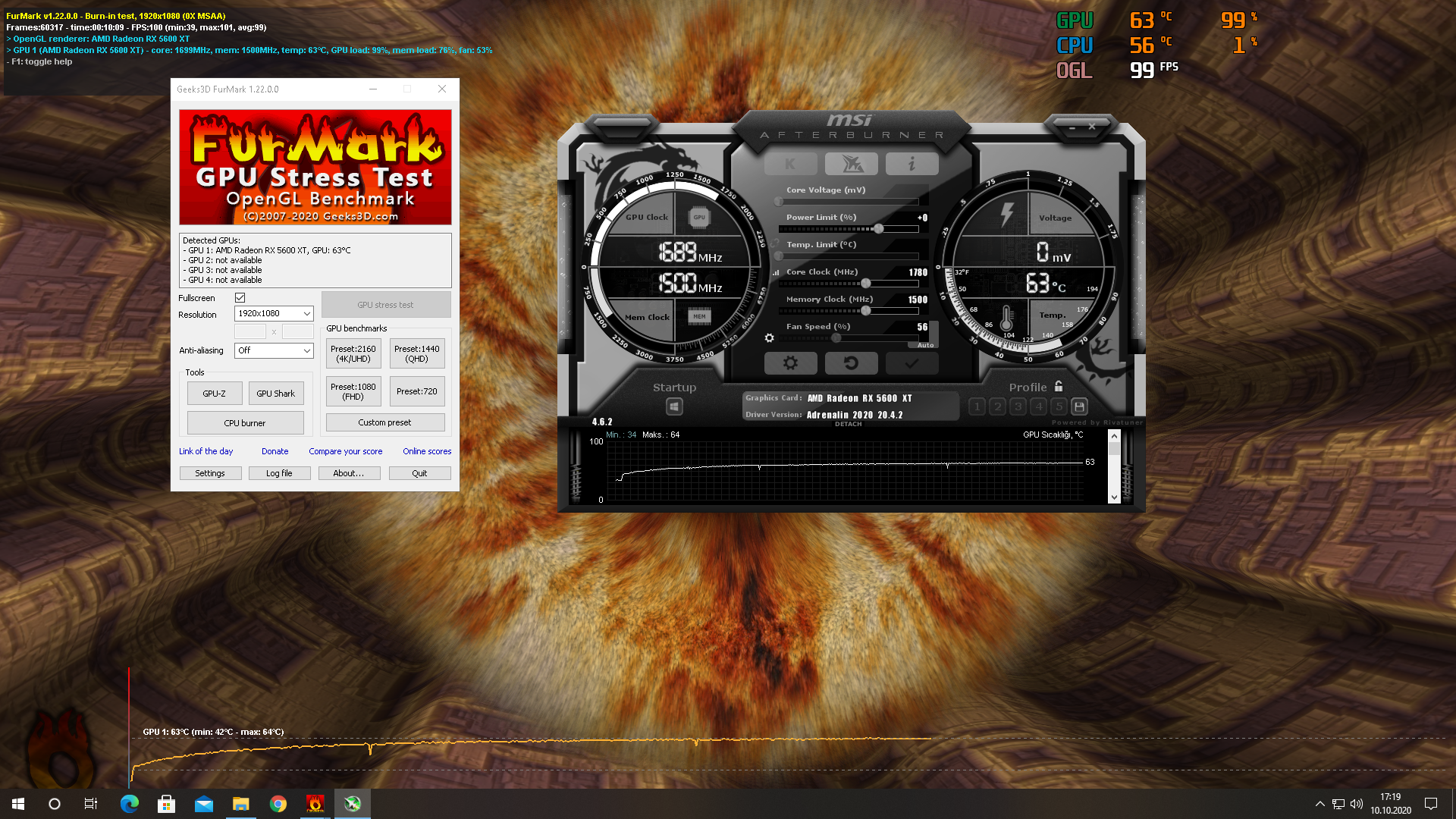The width and height of the screenshot is (1456, 819).
Task: Run Preset:1080 (FHD) benchmark
Action: [353, 391]
